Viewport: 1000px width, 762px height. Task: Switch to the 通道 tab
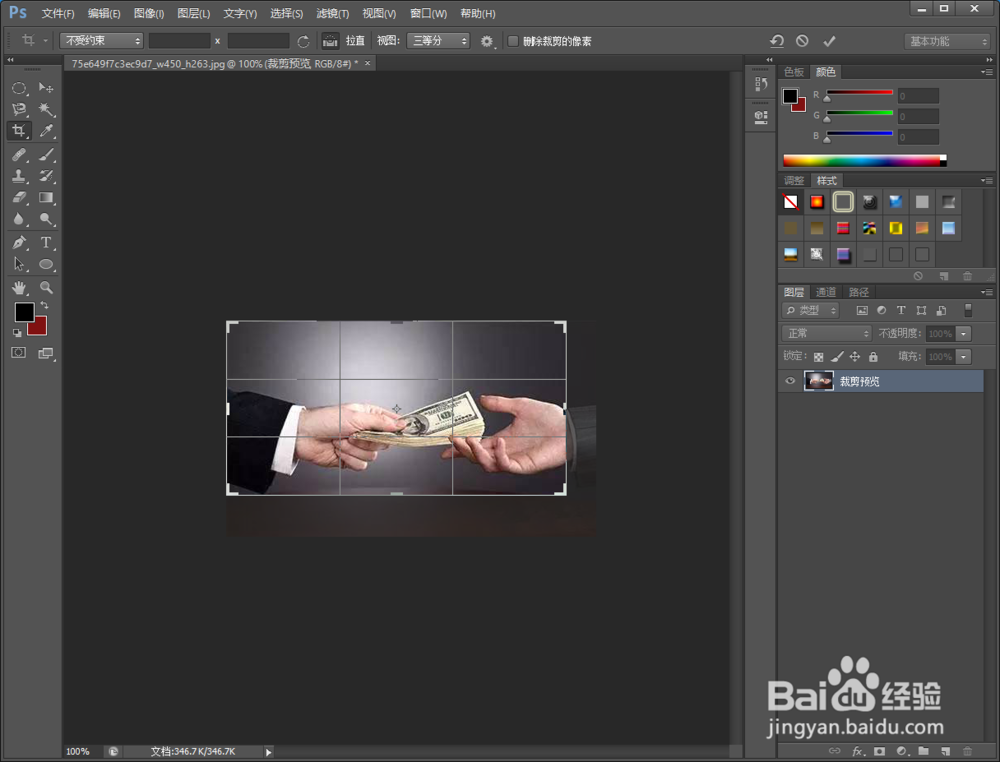click(826, 292)
